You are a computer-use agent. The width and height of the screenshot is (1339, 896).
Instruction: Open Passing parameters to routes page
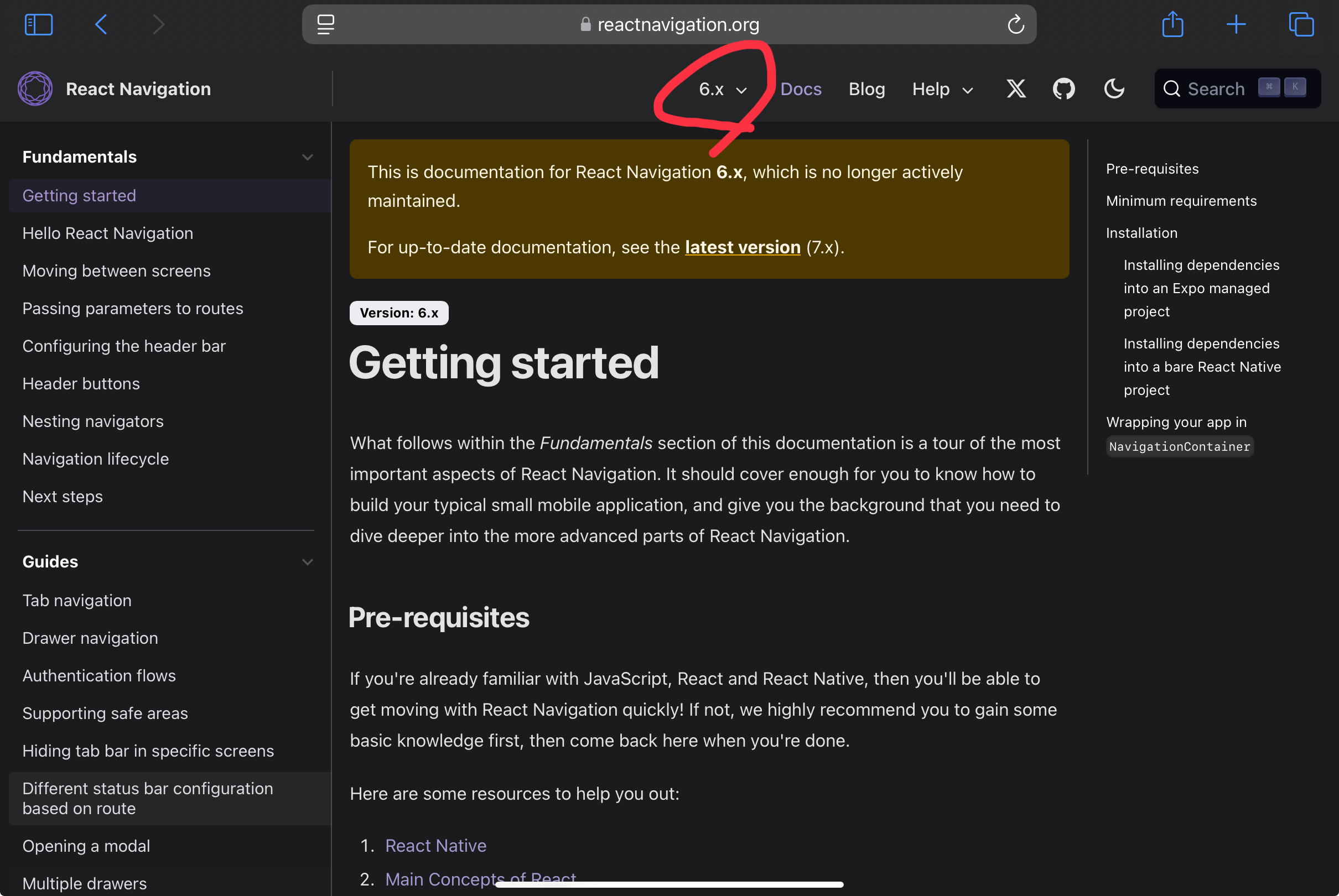click(x=170, y=309)
